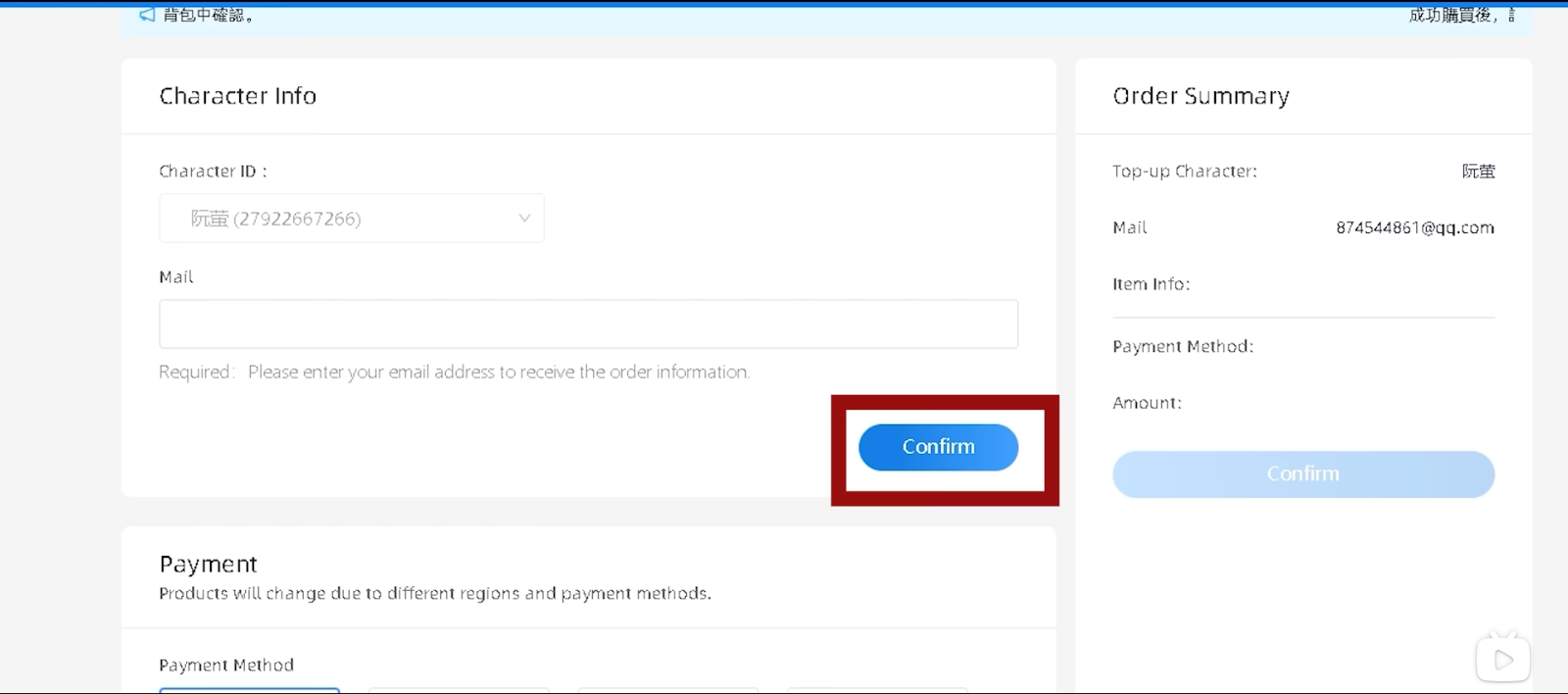Click the megaphone announcement icon
Image resolution: width=1568 pixels, height=694 pixels.
pyautogui.click(x=147, y=15)
